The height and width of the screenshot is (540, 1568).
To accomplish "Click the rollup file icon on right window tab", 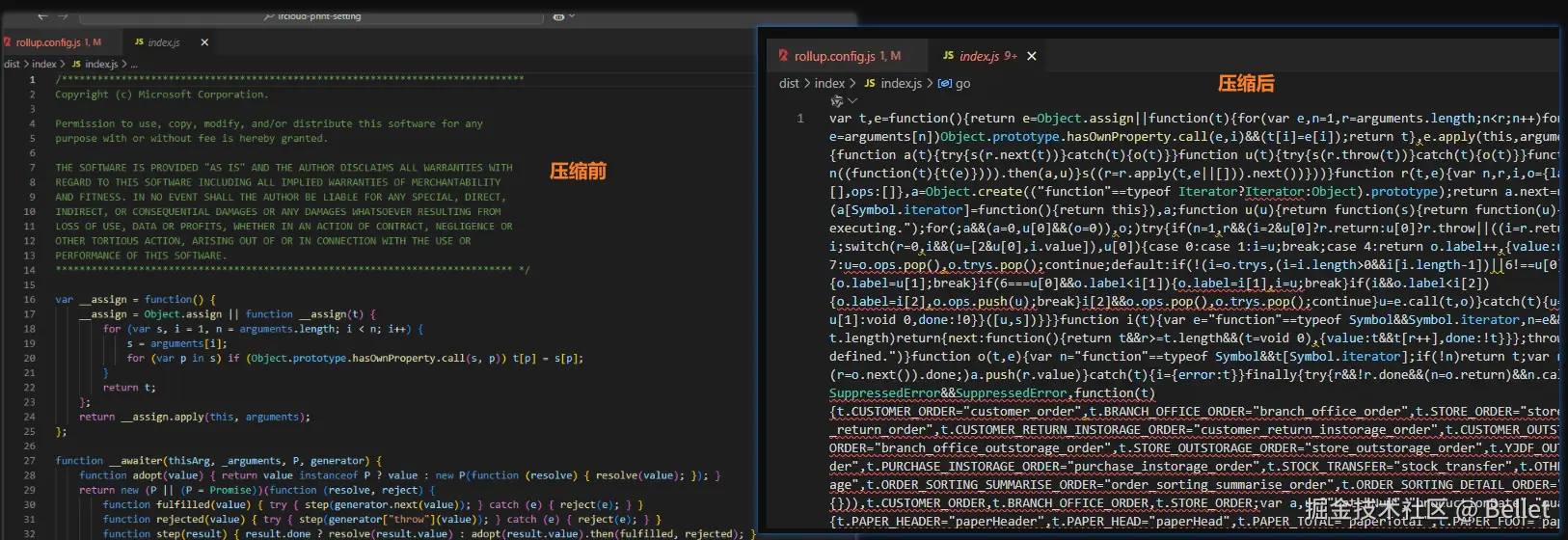I will 783,56.
